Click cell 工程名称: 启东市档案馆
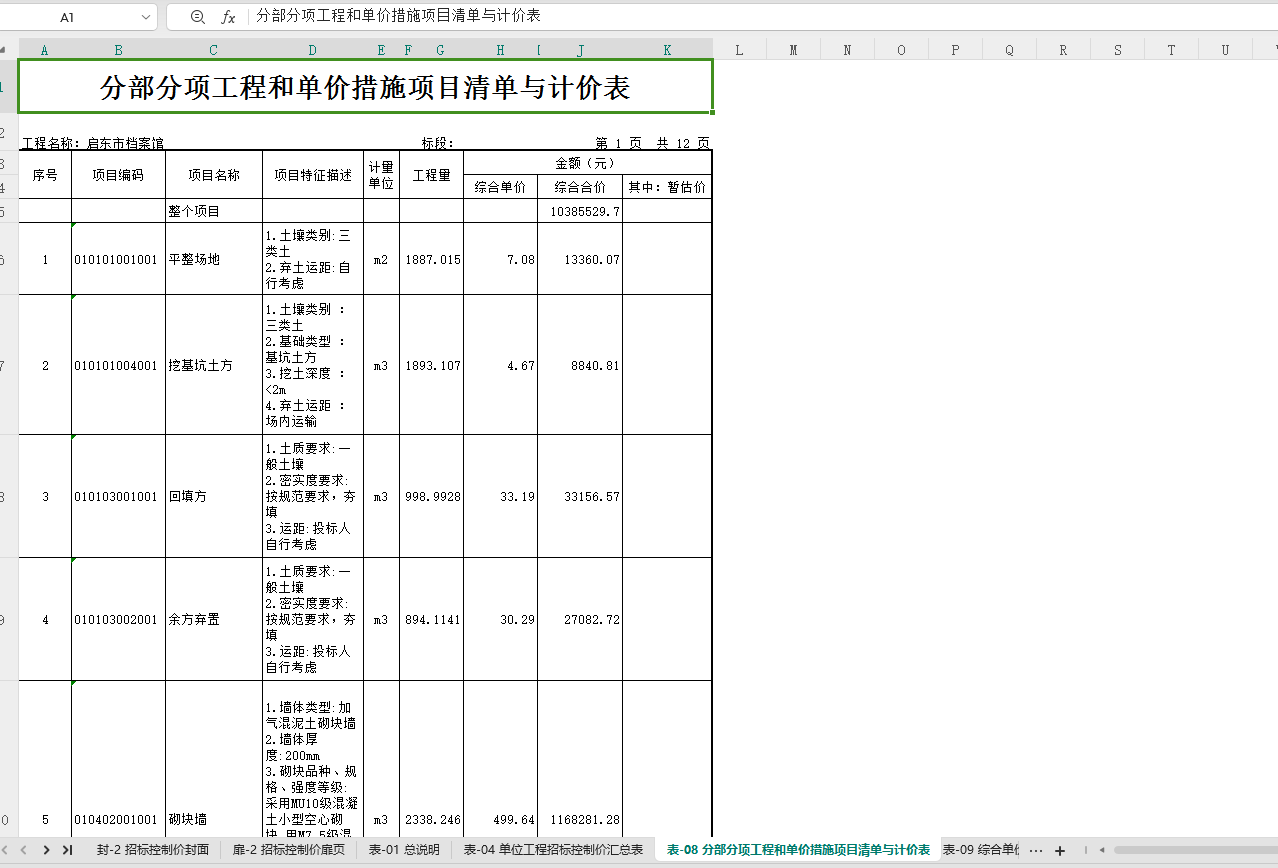This screenshot has height=868, width=1278. pyautogui.click(x=92, y=143)
